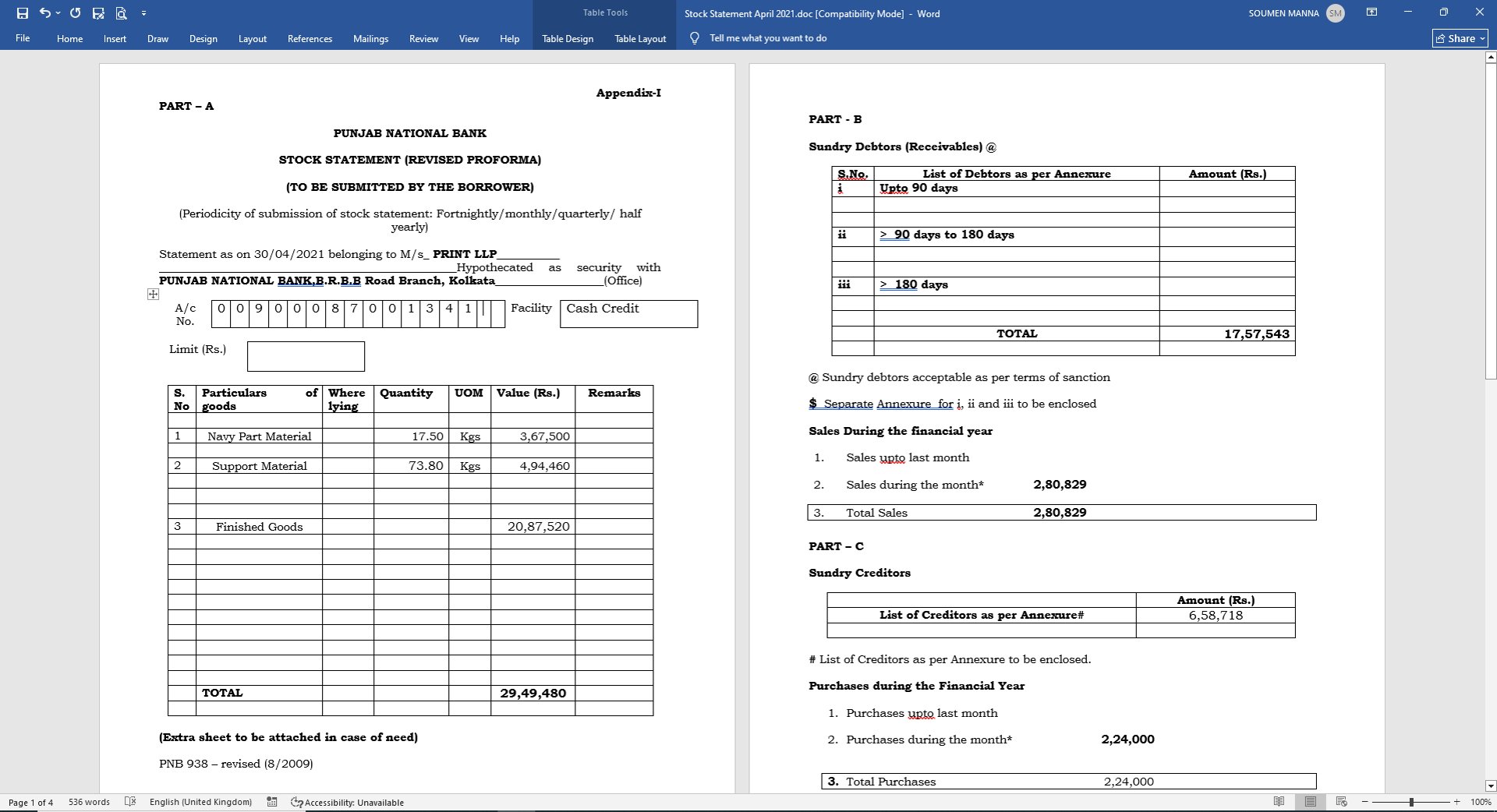Click the Page 1 of 4 status indicator
The image size is (1497, 812).
(31, 802)
